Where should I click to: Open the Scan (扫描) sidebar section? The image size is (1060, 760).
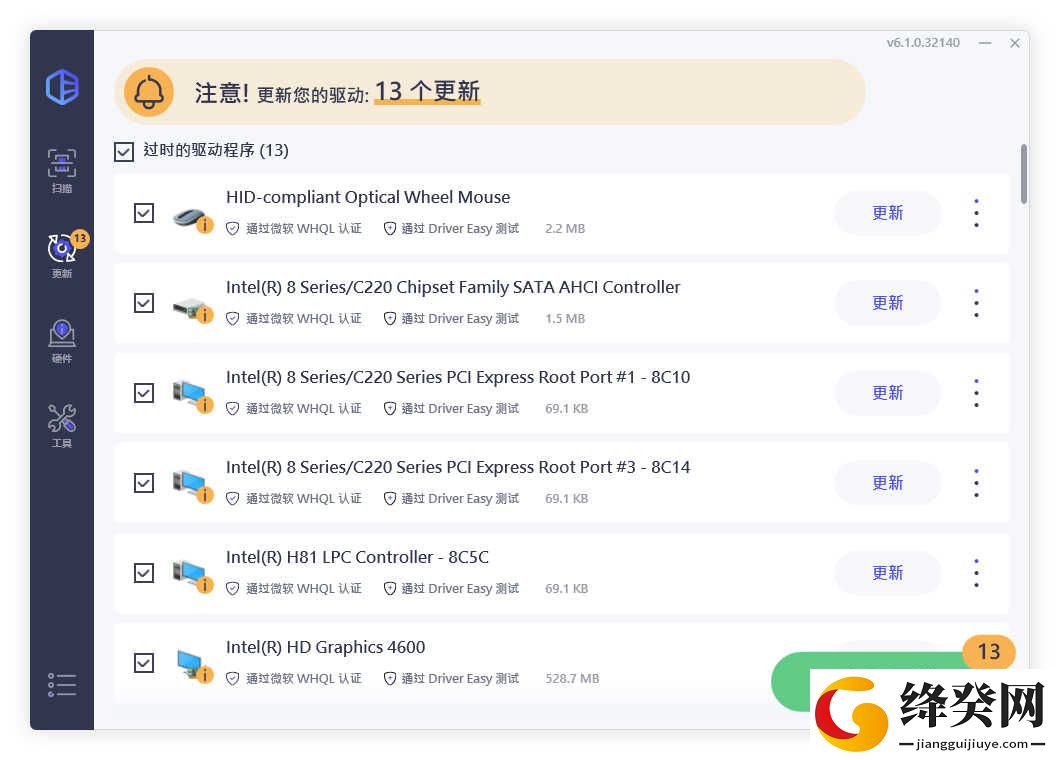click(x=62, y=171)
